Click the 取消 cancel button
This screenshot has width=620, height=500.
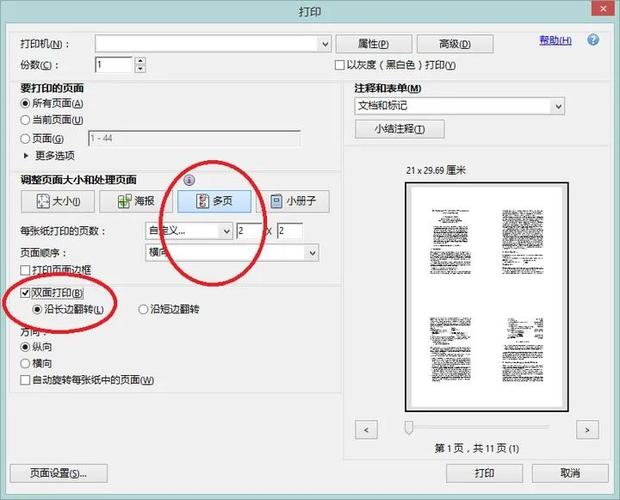point(570,473)
